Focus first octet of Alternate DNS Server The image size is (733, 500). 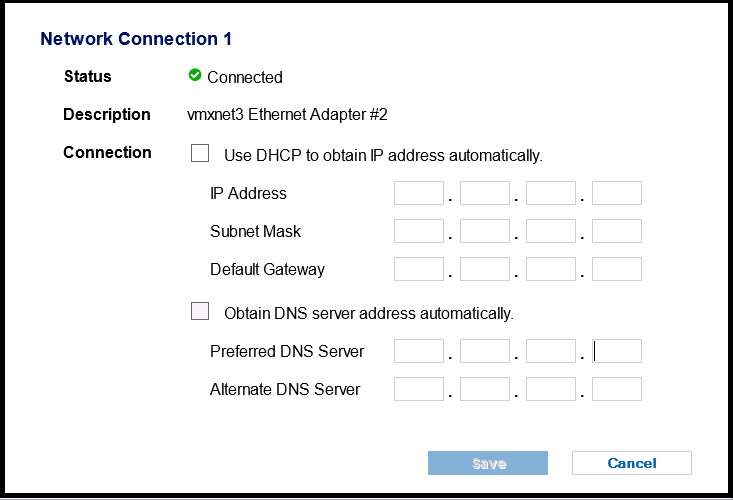point(419,389)
